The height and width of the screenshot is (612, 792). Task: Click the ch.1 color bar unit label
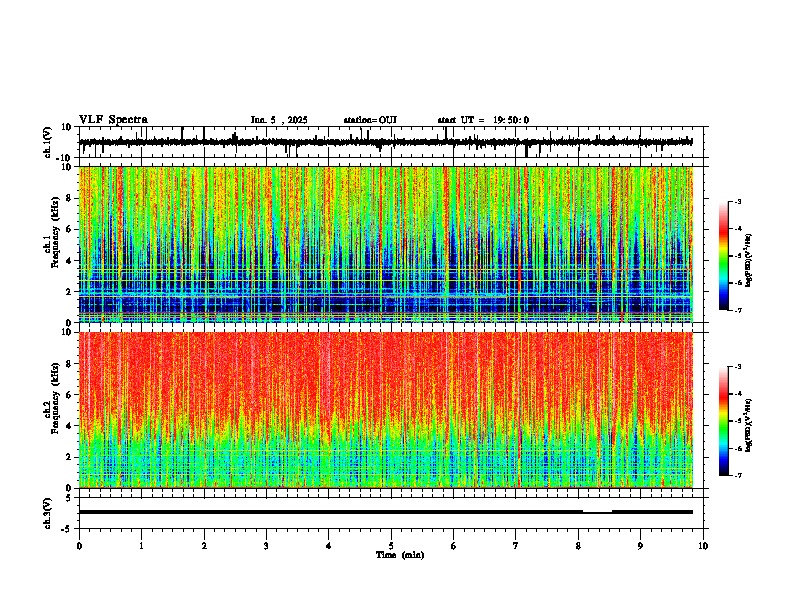(748, 261)
